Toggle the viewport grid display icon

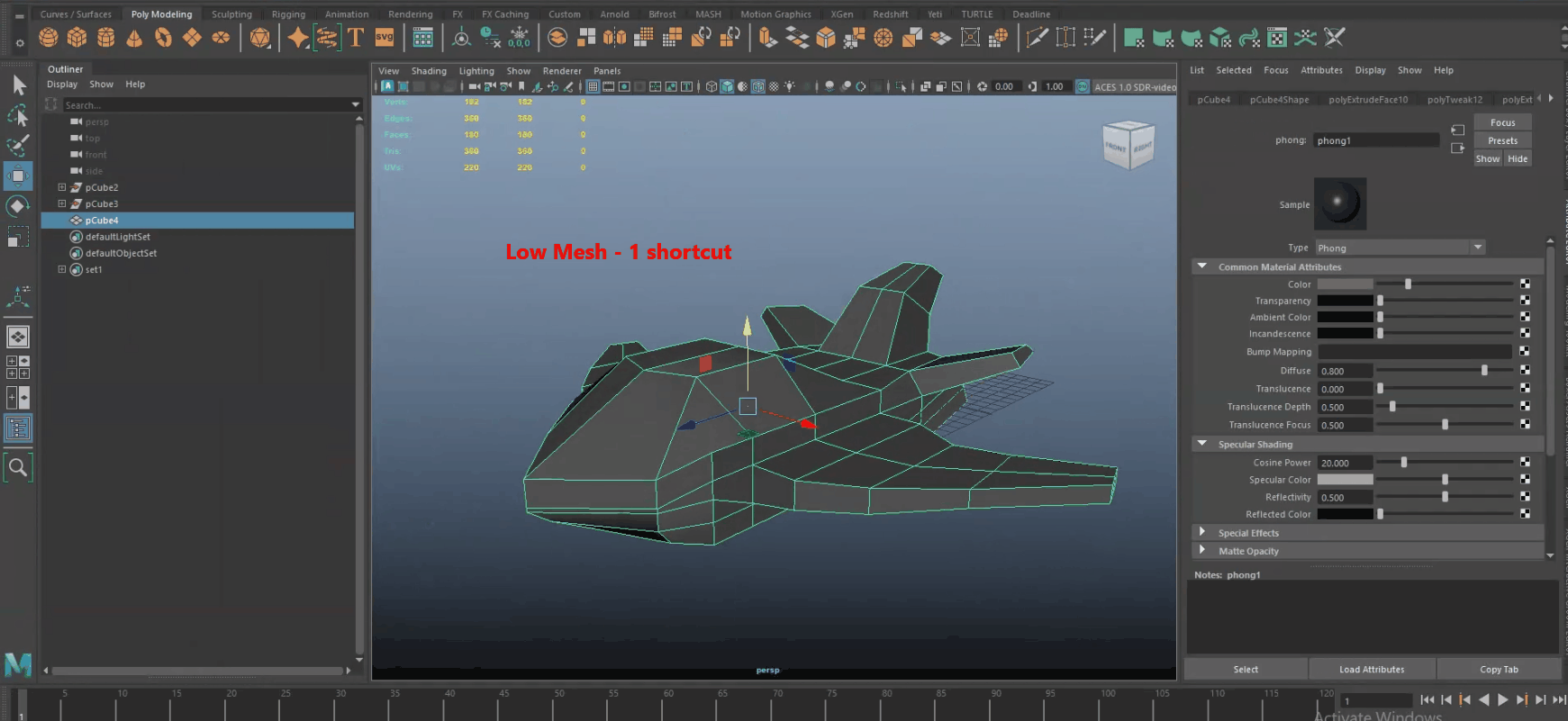click(x=593, y=87)
